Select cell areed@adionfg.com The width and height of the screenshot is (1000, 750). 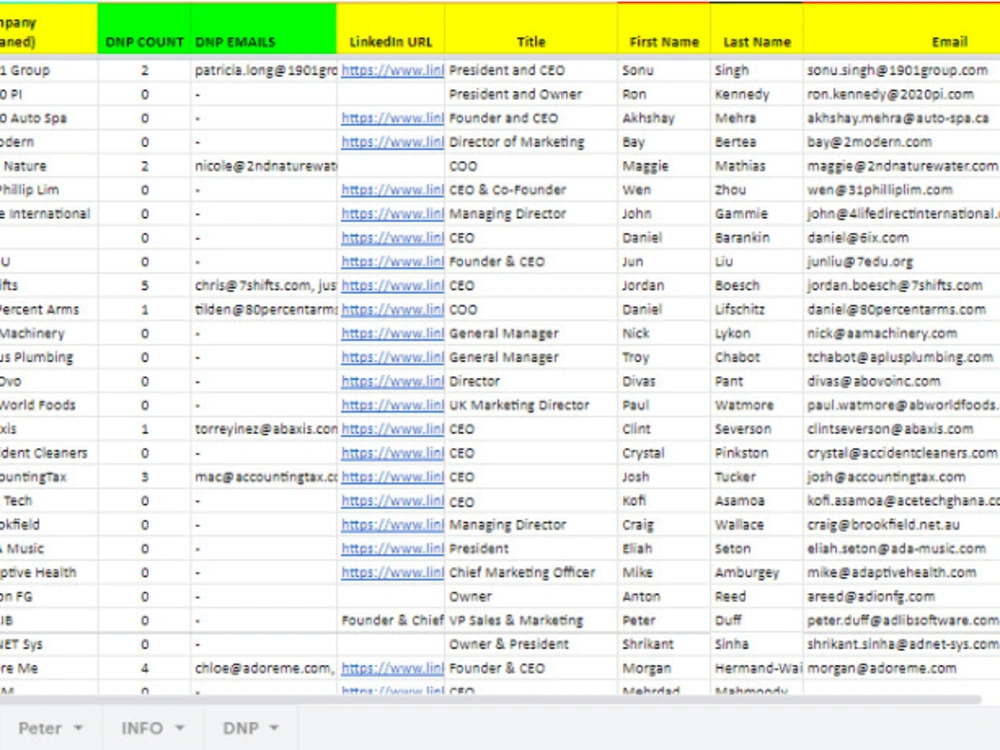(901, 596)
